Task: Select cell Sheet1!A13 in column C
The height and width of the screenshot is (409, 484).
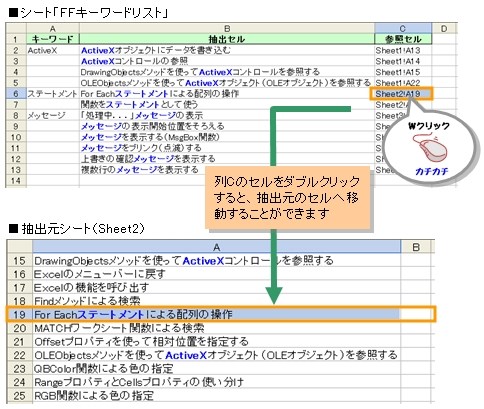Action: [403, 50]
